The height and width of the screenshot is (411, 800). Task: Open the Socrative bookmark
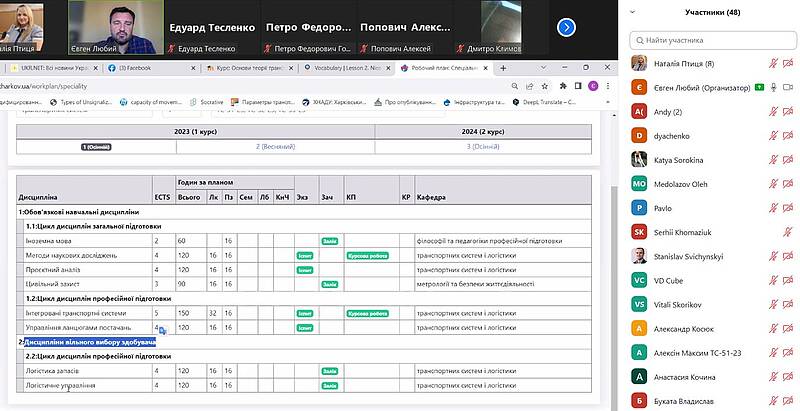click(x=207, y=102)
